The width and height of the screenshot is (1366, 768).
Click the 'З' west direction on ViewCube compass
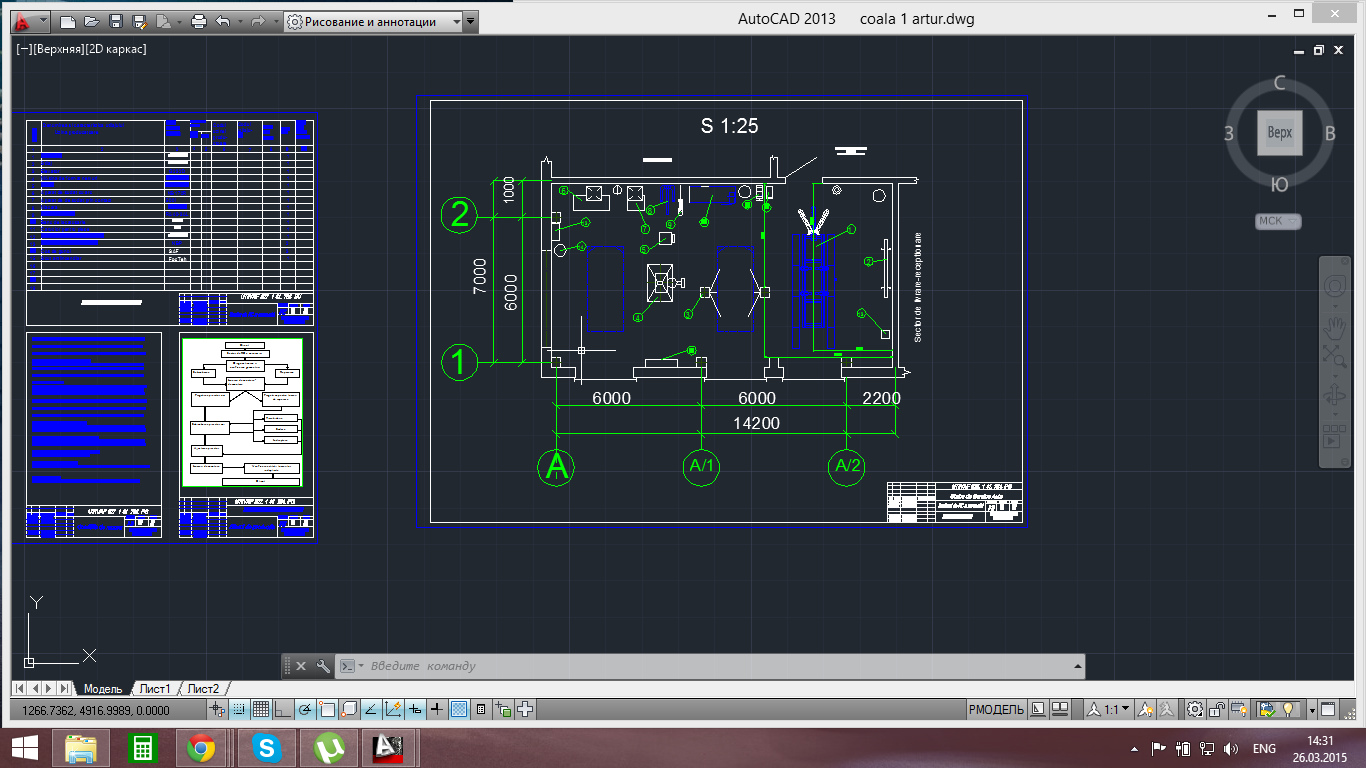(x=1229, y=133)
